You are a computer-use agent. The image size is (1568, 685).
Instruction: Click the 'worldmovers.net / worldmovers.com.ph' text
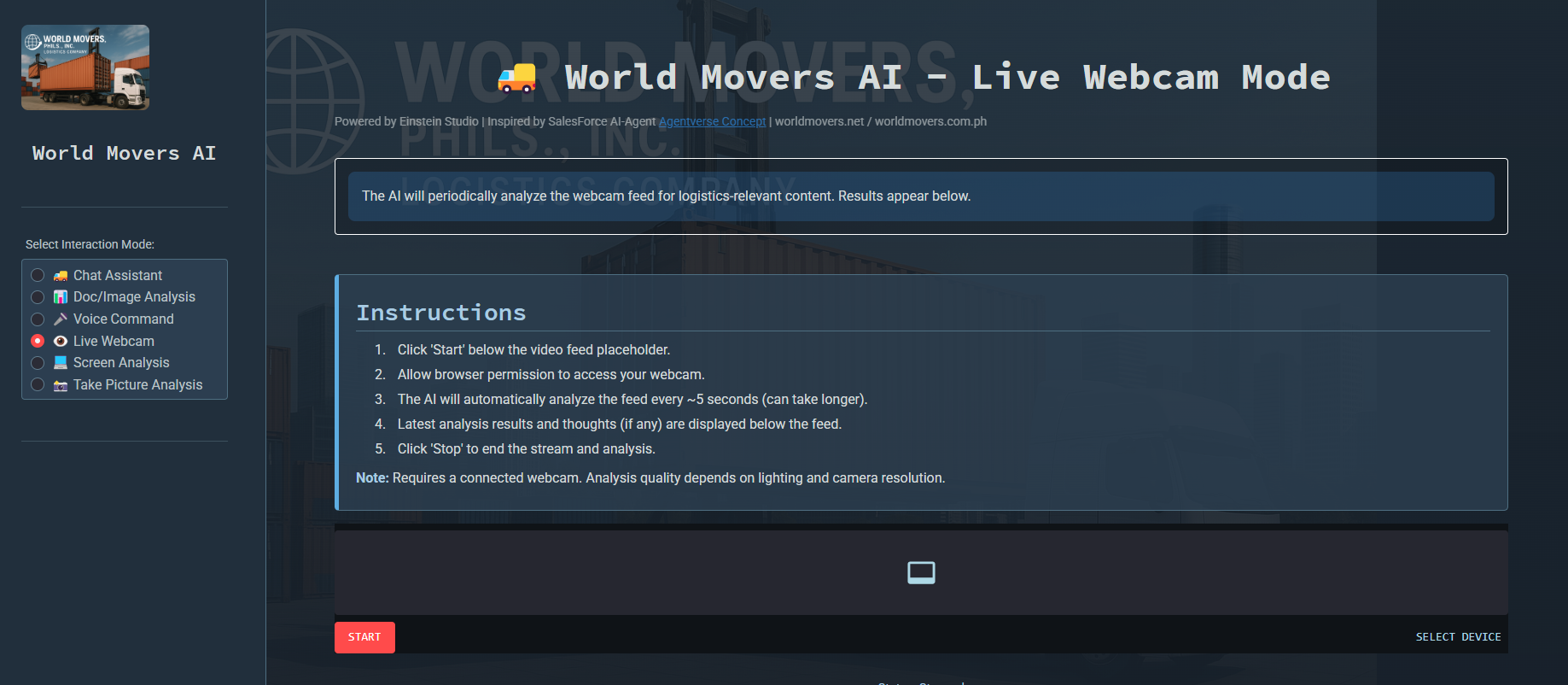coord(881,121)
